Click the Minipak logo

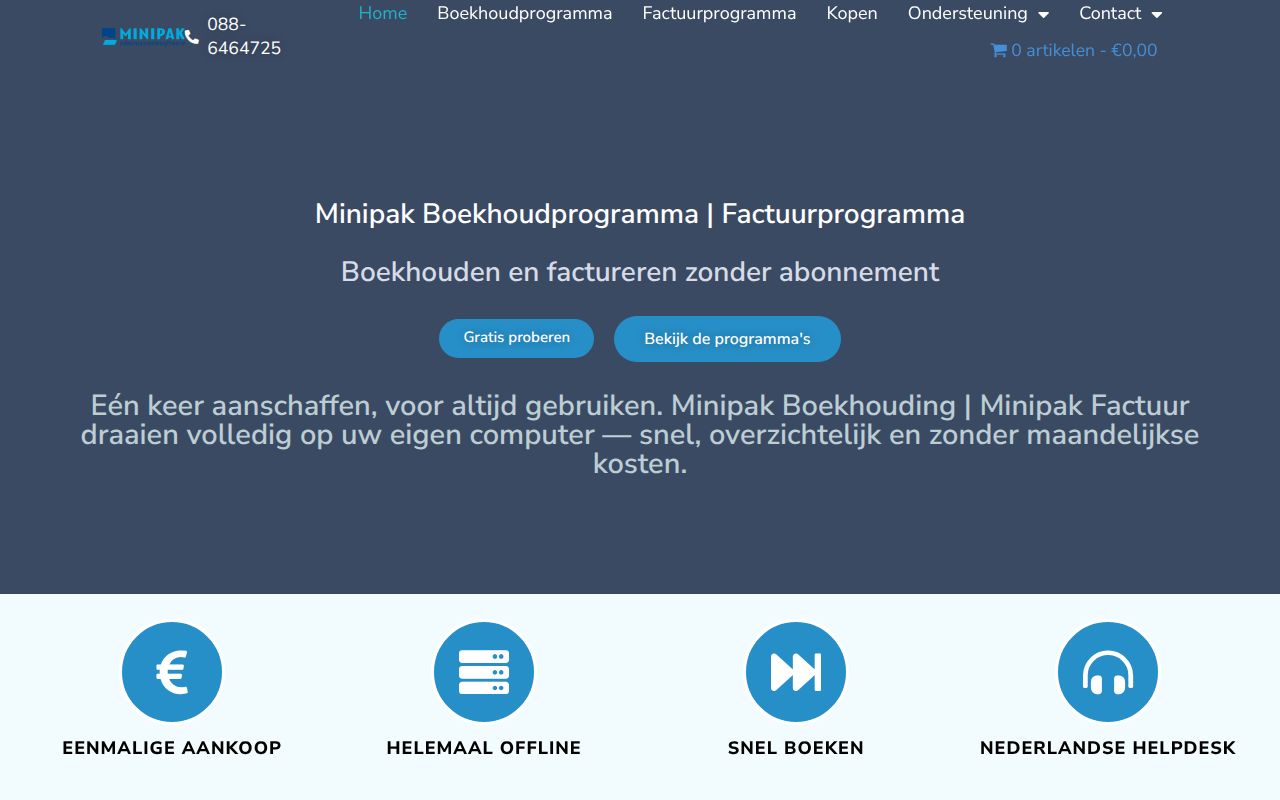click(143, 37)
